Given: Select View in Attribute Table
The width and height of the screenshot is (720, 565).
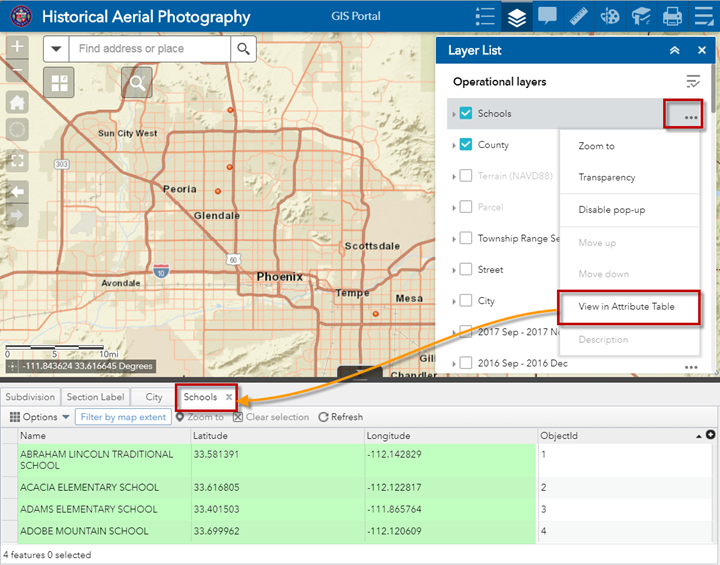Looking at the screenshot, I should 626,307.
